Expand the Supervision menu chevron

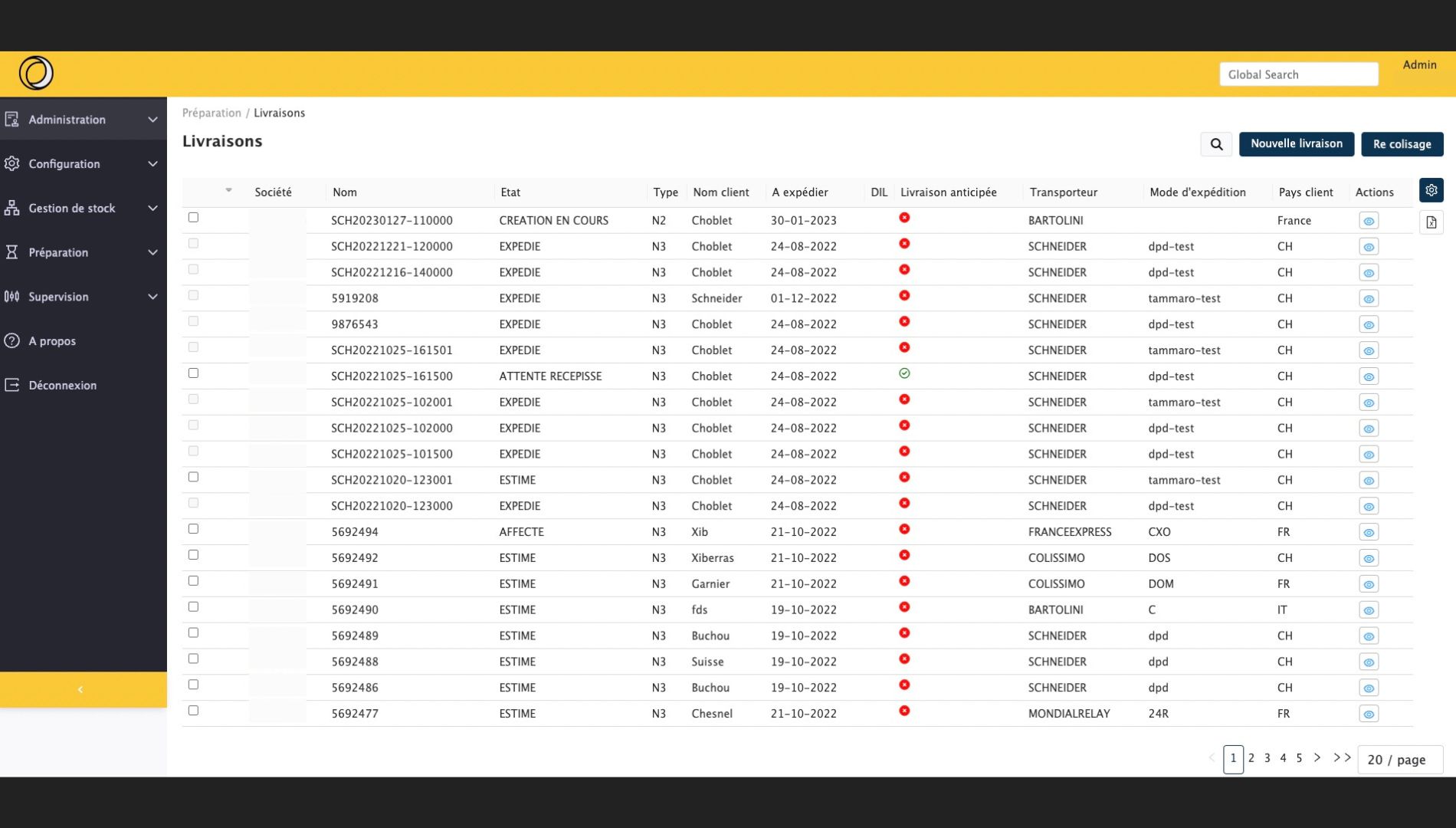pos(152,297)
